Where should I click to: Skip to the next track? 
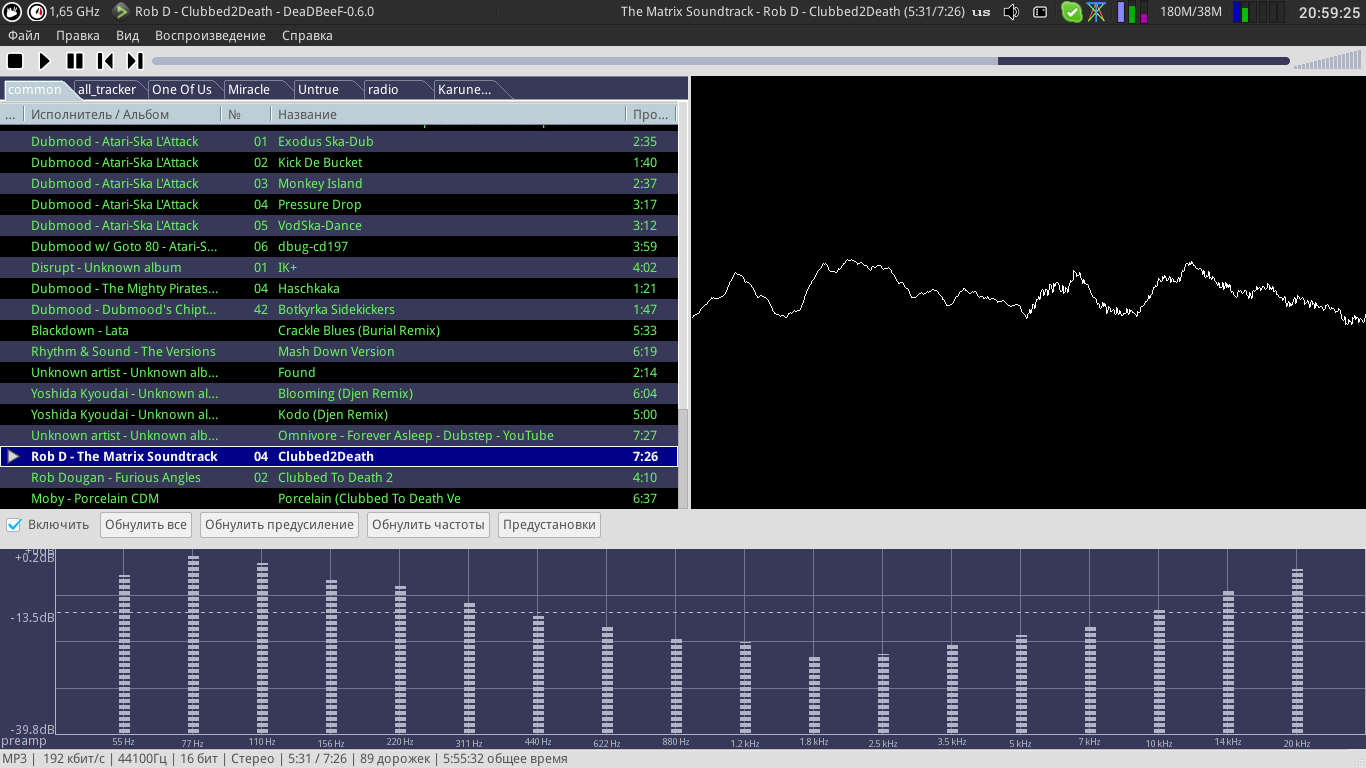click(x=135, y=61)
